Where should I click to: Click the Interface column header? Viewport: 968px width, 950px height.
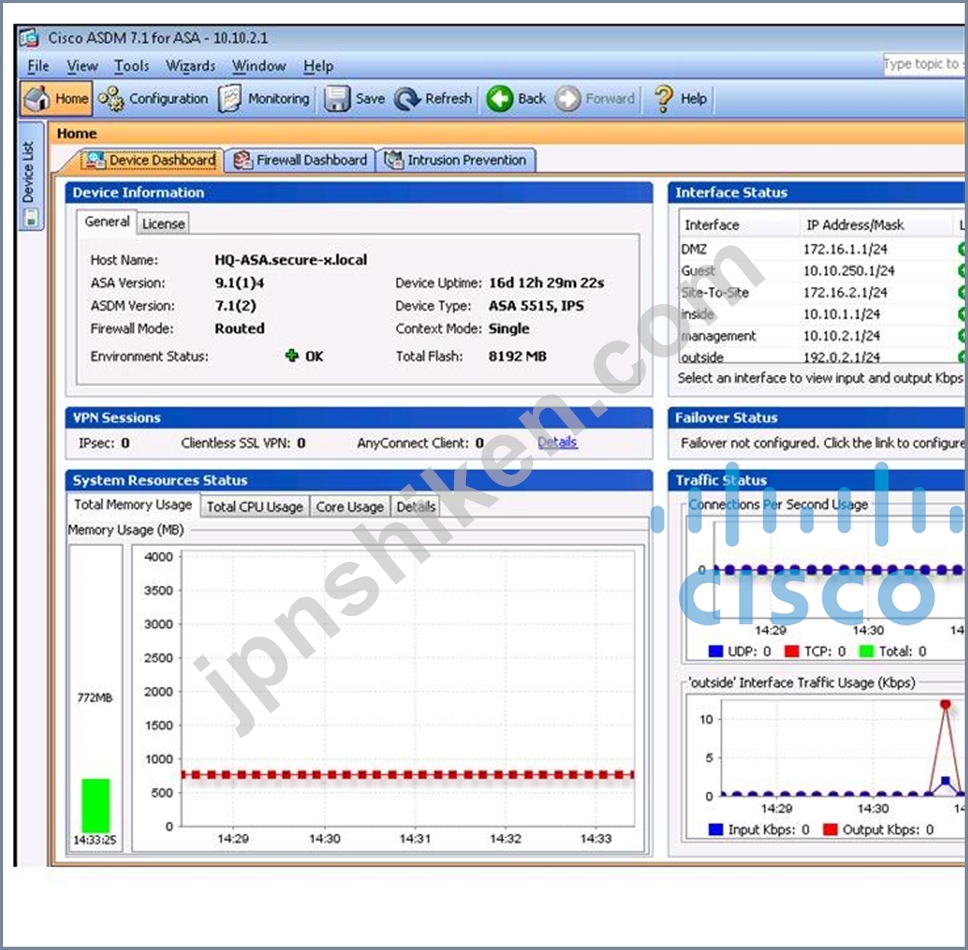pos(740,225)
